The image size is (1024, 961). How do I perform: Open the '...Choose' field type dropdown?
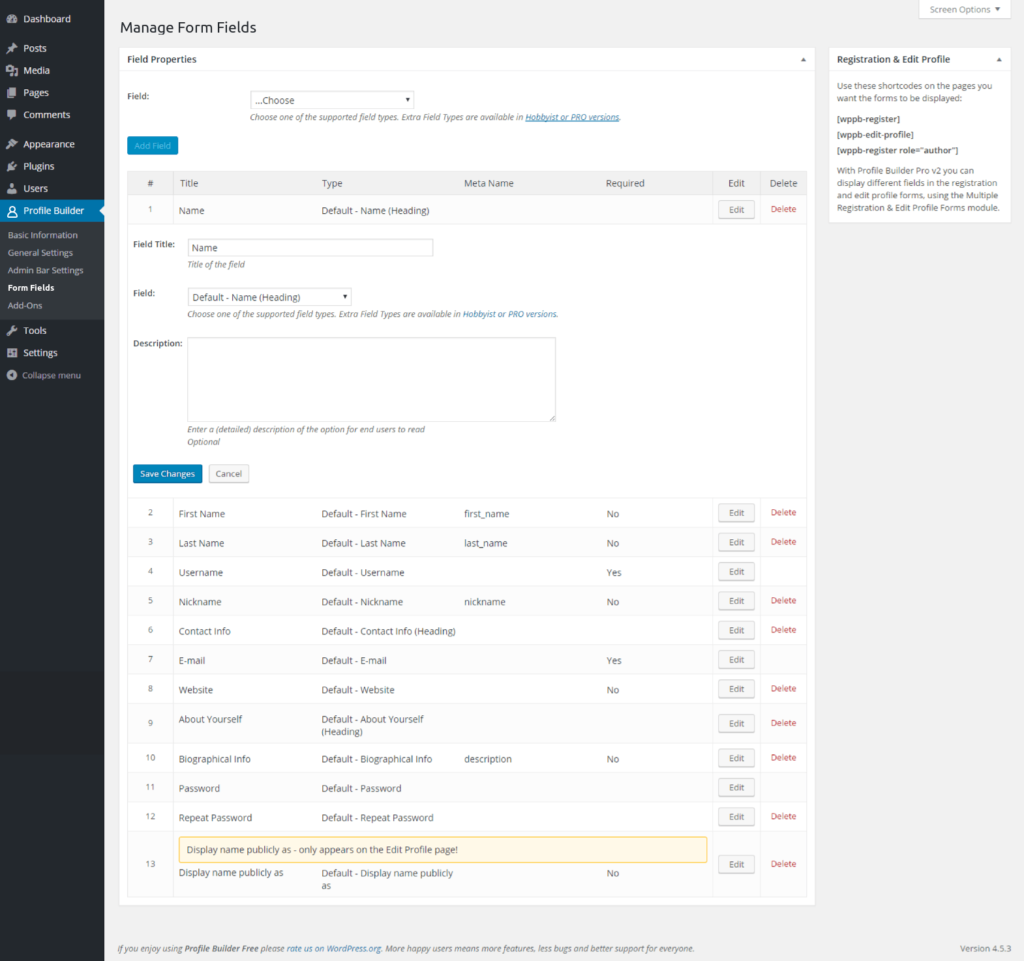332,100
